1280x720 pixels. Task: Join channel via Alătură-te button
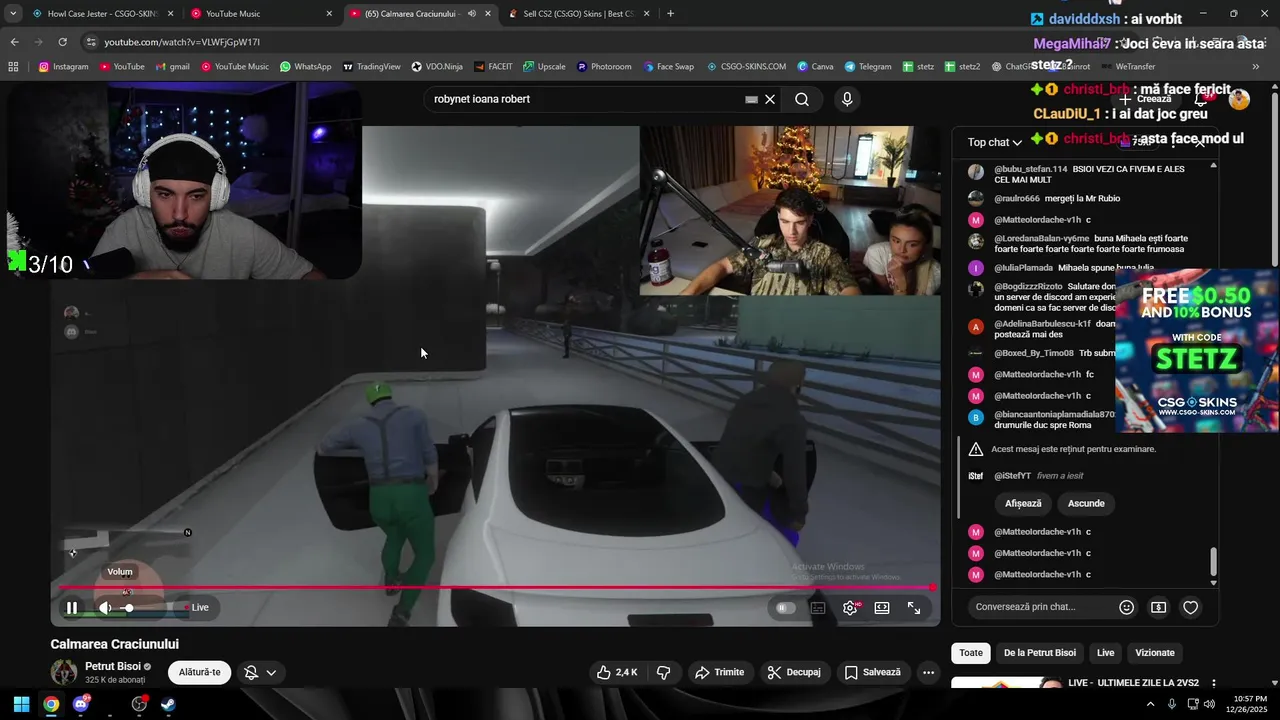[x=199, y=672]
